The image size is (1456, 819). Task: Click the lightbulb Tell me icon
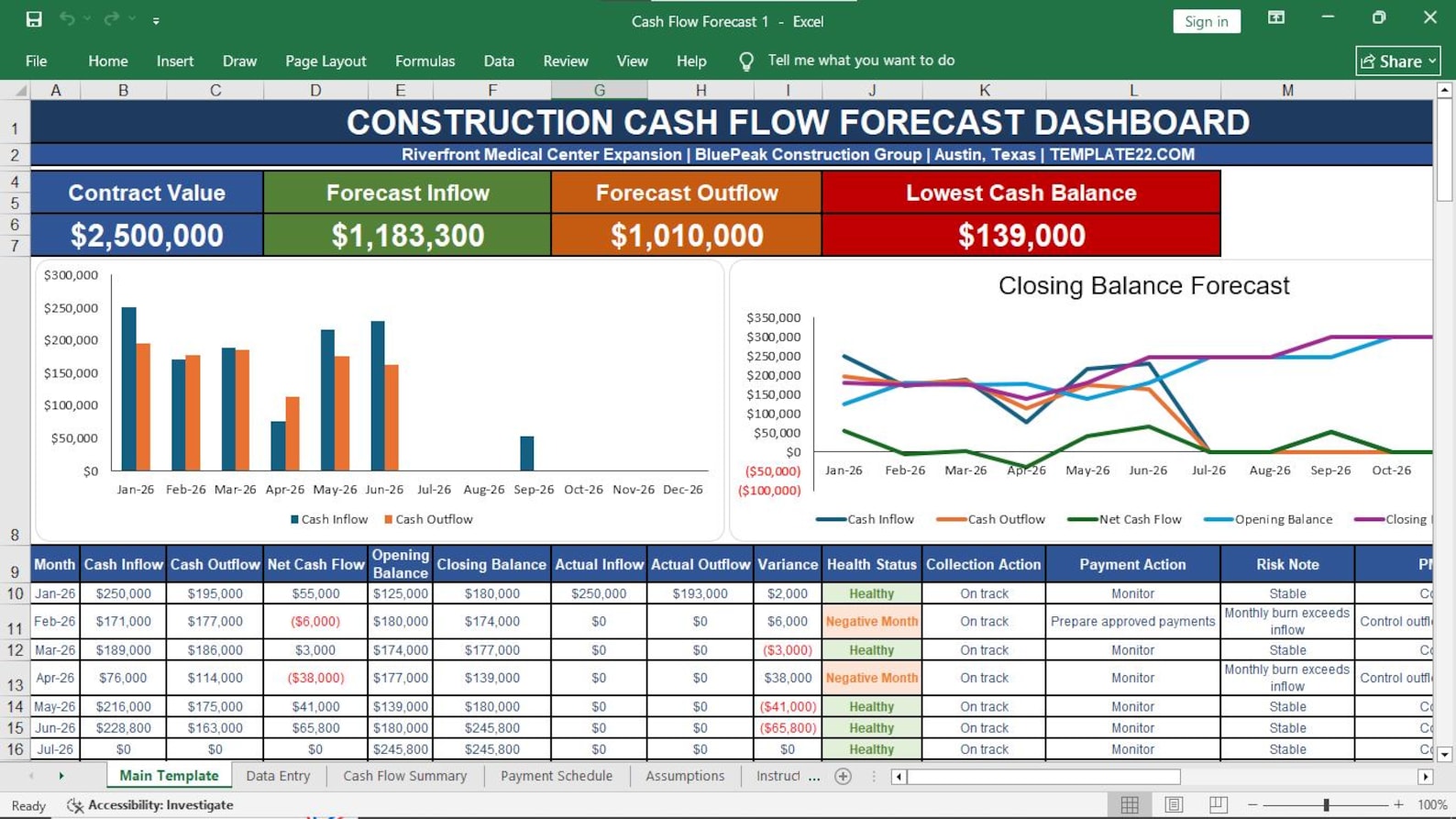(746, 61)
